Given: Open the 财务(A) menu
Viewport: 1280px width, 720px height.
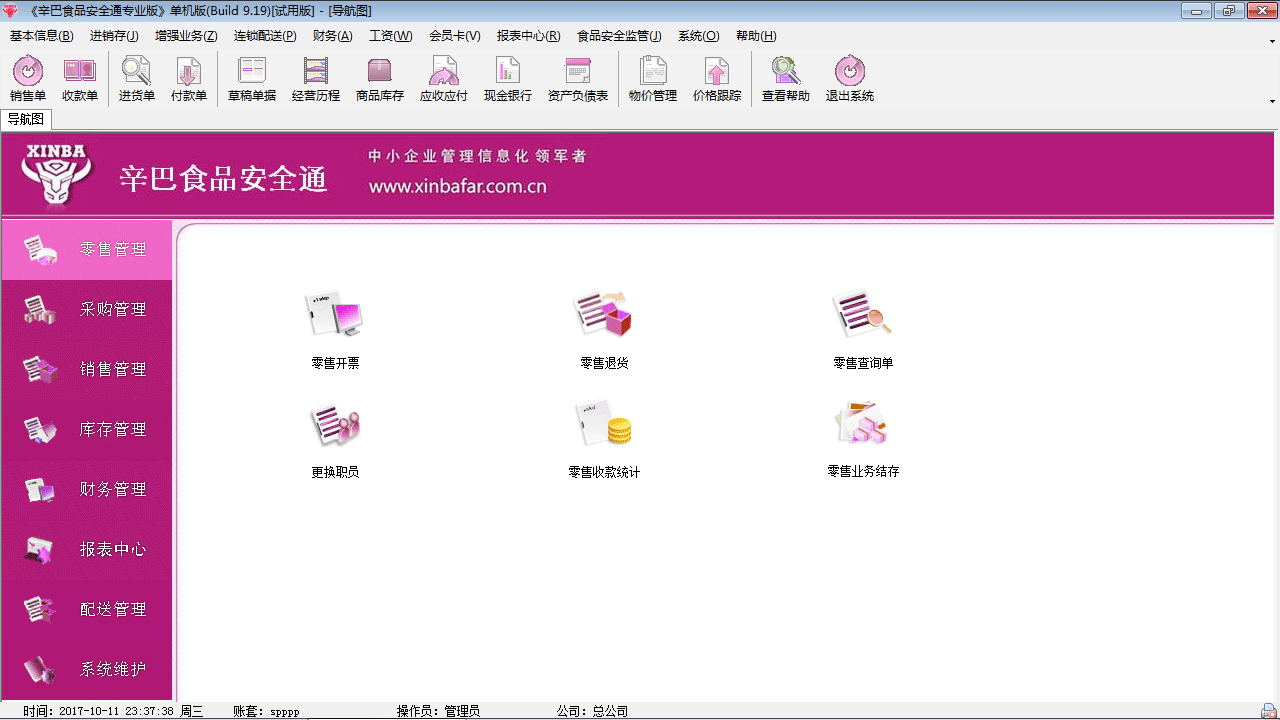Looking at the screenshot, I should click(x=333, y=36).
